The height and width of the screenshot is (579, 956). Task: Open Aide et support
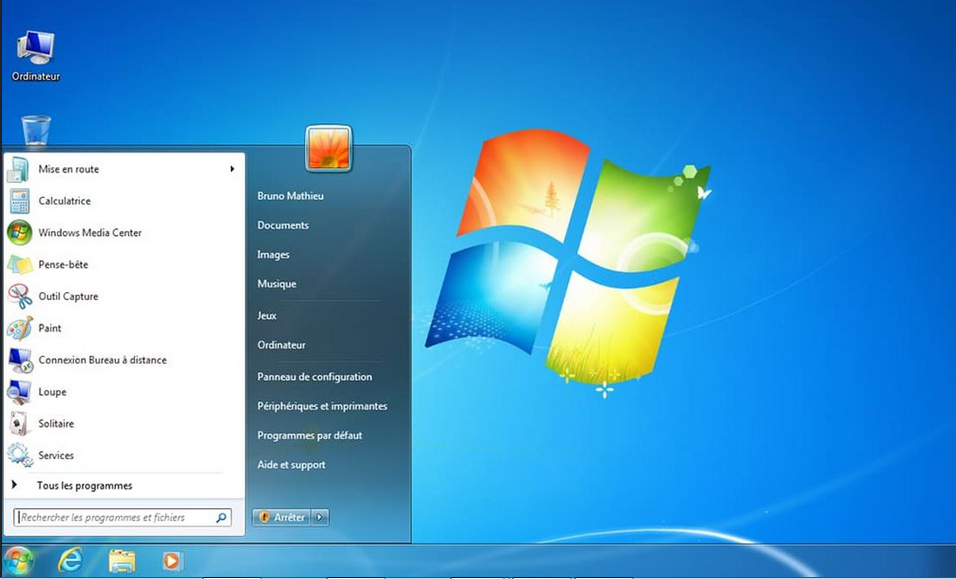point(291,464)
